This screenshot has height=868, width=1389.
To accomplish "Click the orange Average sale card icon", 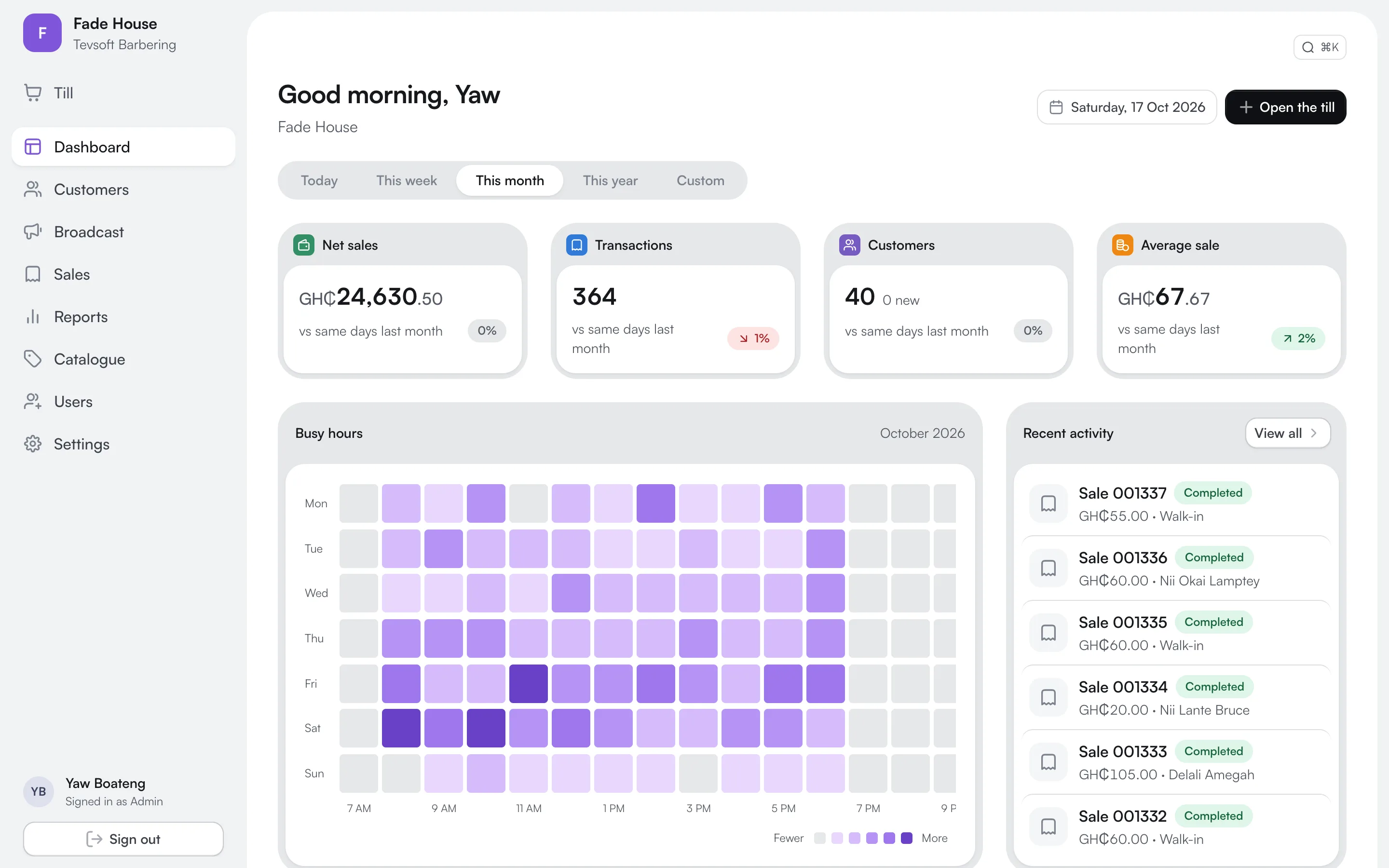I will pyautogui.click(x=1122, y=245).
